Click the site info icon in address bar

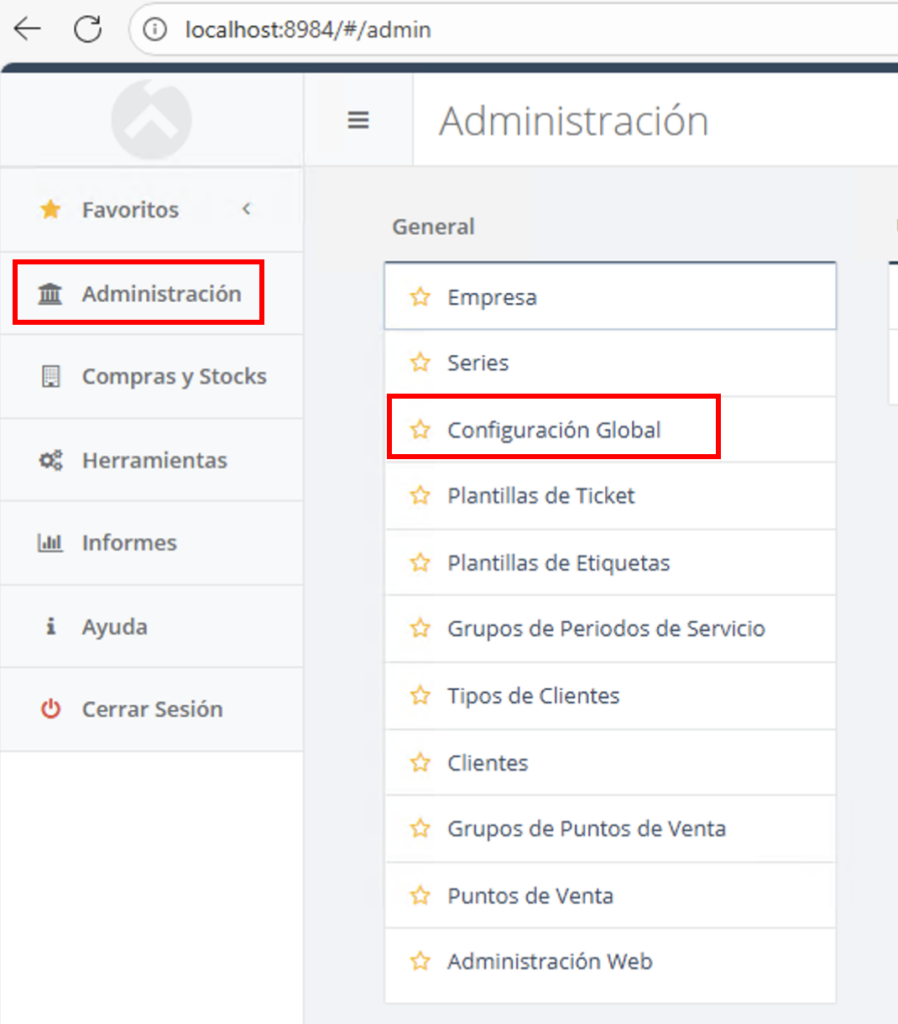pos(155,30)
